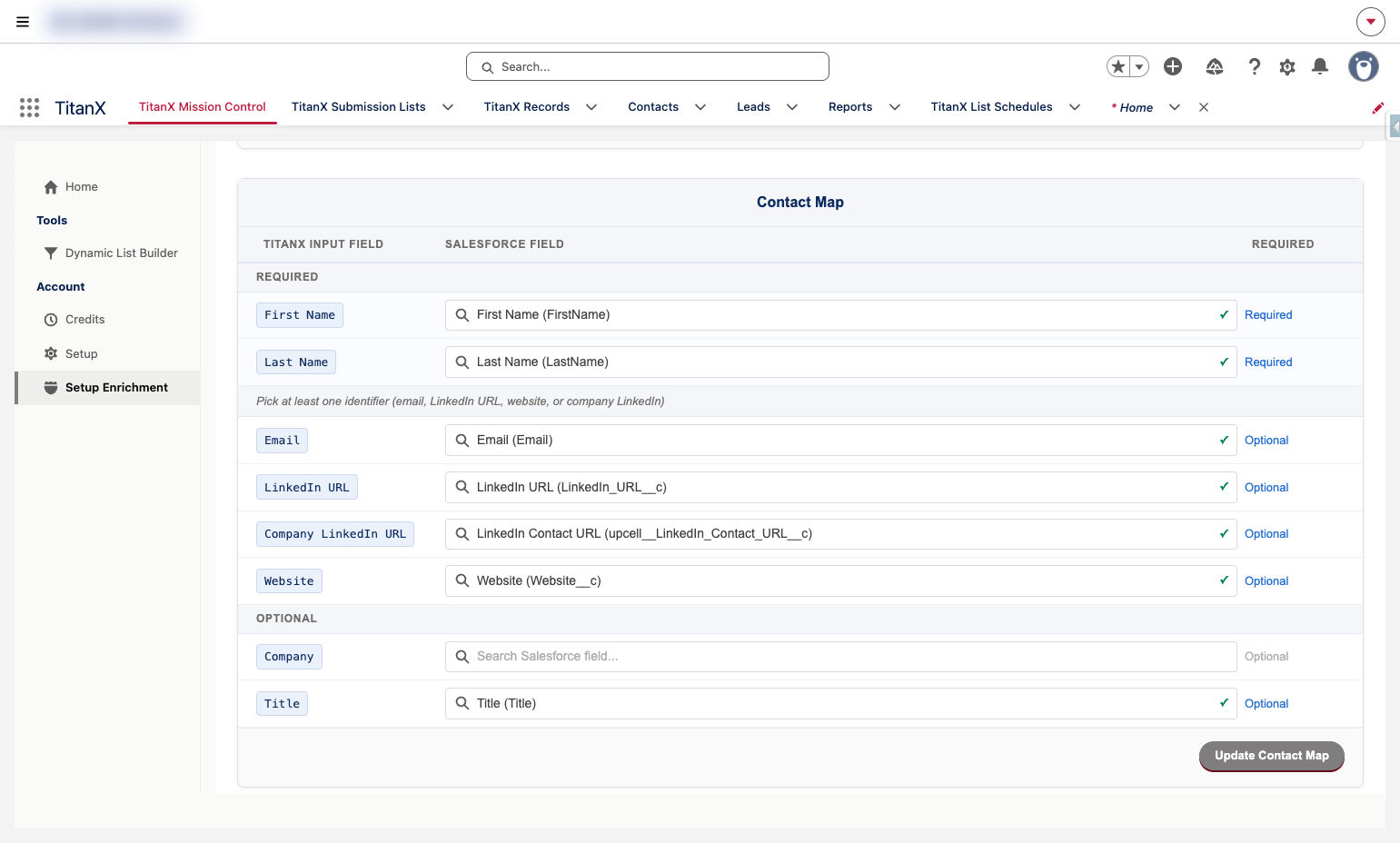Expand TitanX List Schedules chevron
1400x843 pixels.
(1075, 107)
